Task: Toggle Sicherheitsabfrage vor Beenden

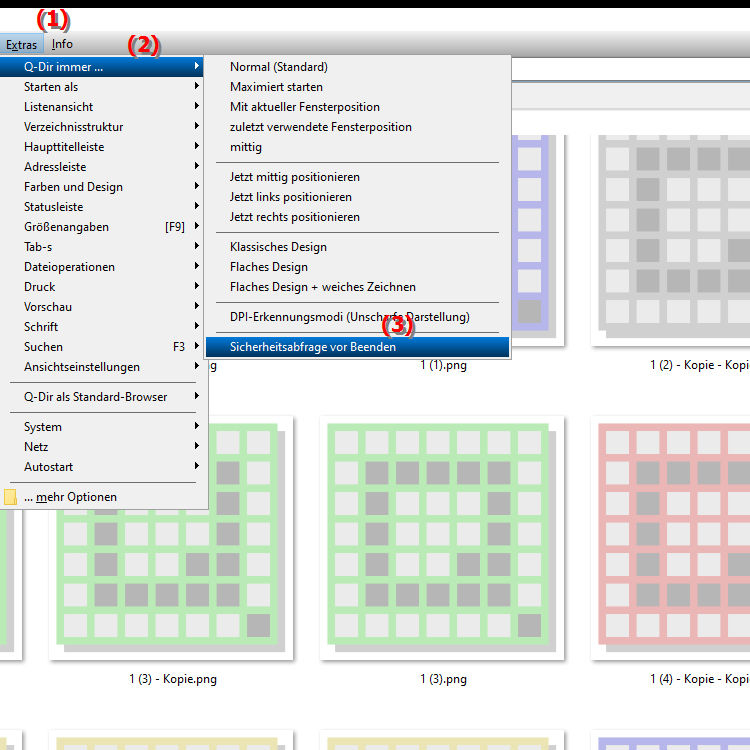Action: tap(357, 347)
